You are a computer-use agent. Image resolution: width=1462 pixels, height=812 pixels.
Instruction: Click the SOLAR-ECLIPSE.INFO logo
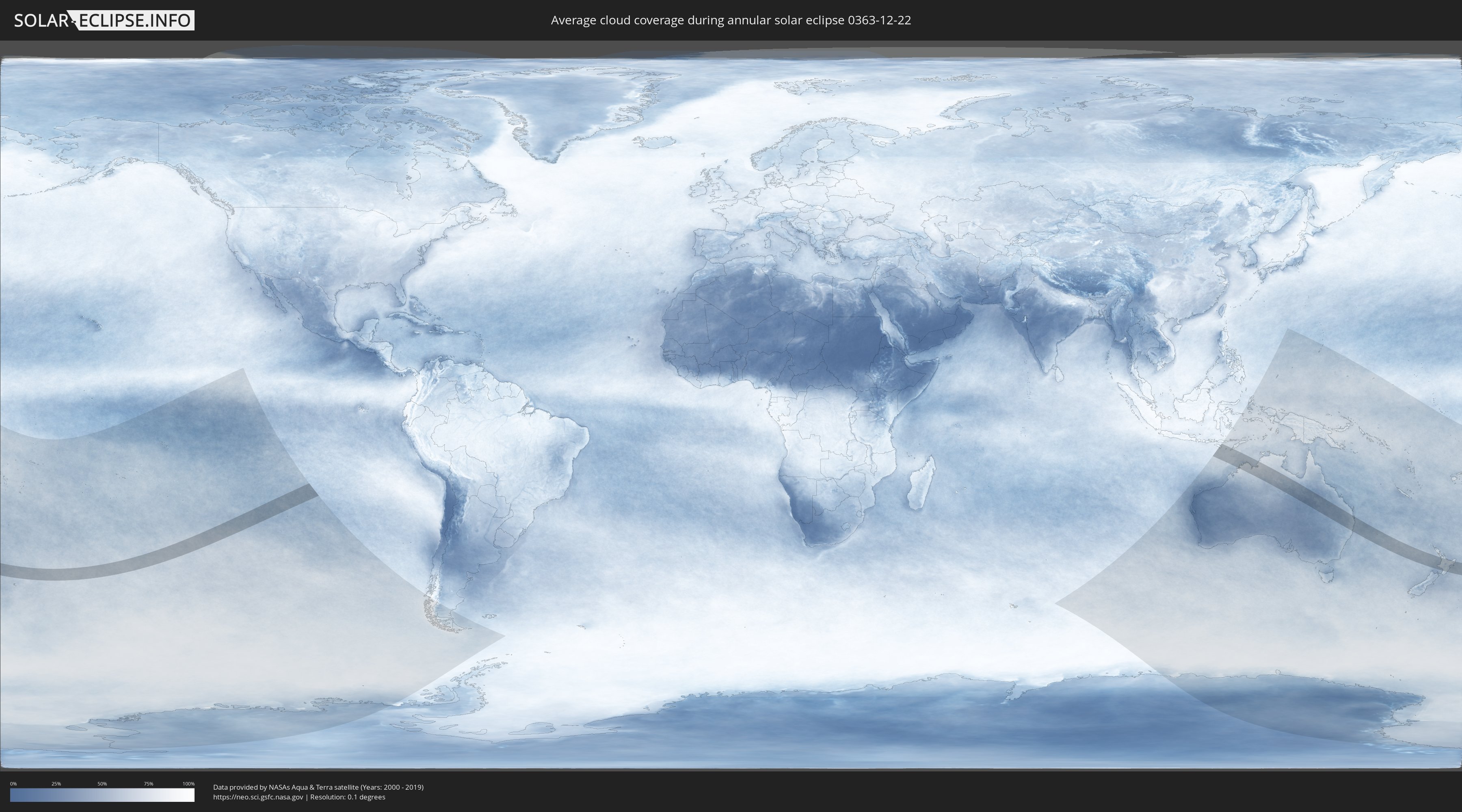click(104, 20)
